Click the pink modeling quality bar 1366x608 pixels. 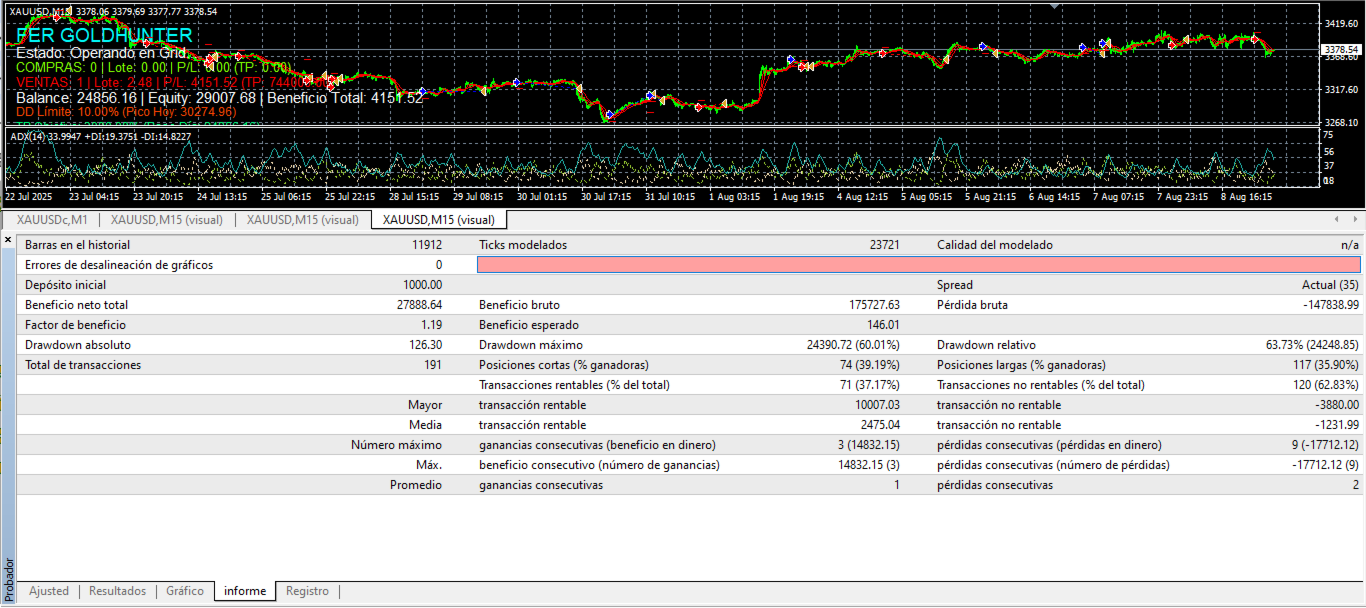tap(919, 265)
